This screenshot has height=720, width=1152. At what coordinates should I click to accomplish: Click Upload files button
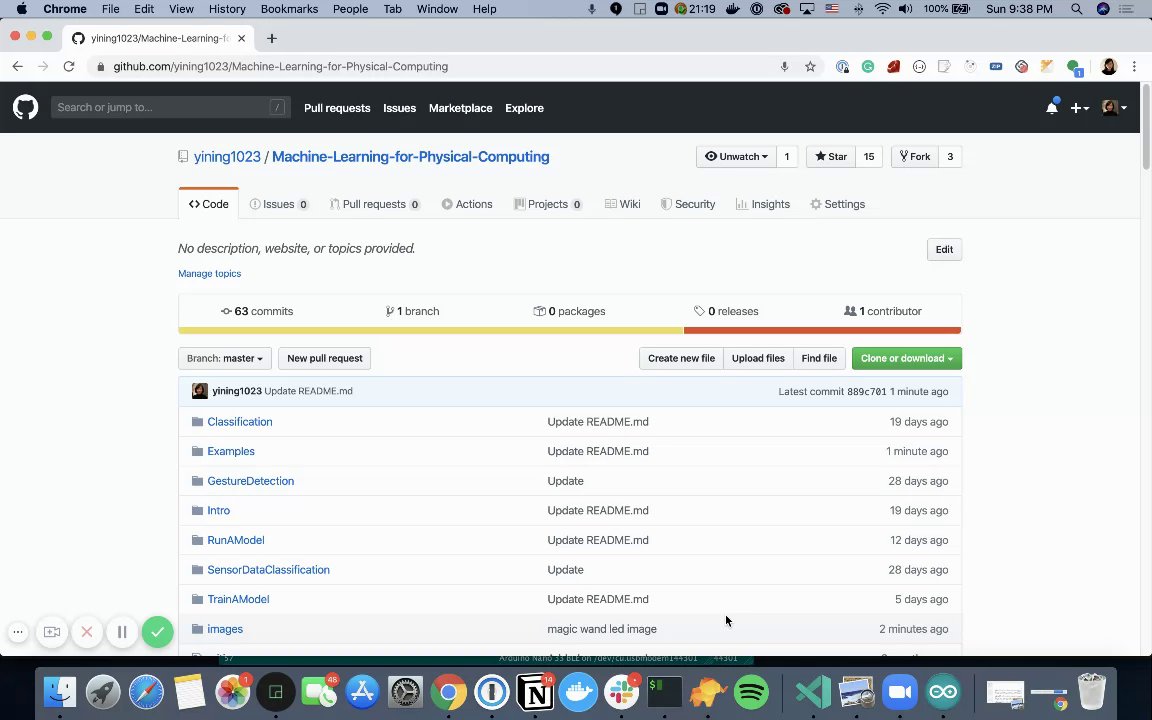(758, 359)
